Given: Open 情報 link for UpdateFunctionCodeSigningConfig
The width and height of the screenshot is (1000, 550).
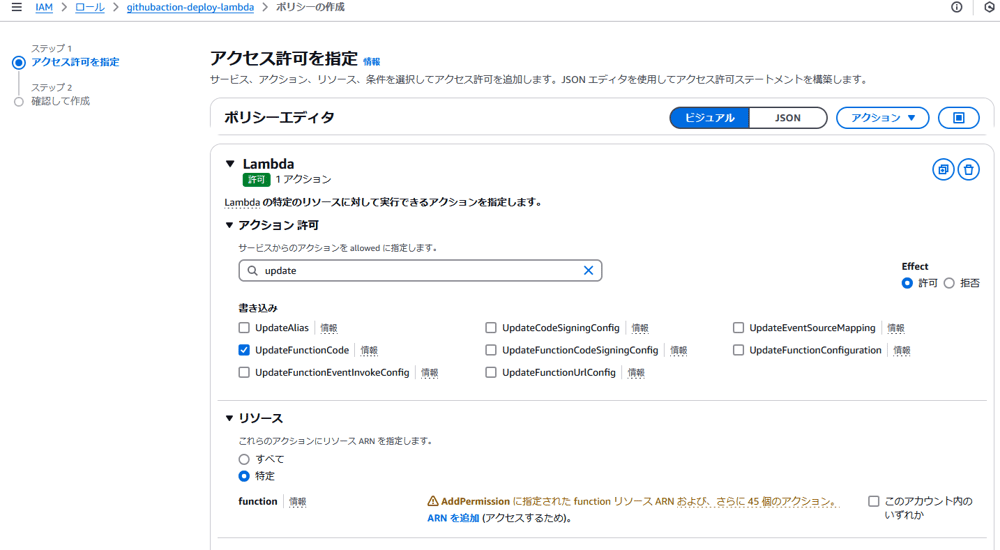Looking at the screenshot, I should point(679,350).
